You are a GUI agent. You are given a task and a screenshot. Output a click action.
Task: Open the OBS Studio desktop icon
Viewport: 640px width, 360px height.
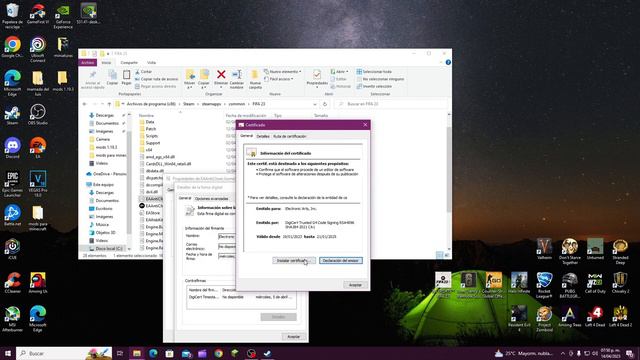pos(38,114)
